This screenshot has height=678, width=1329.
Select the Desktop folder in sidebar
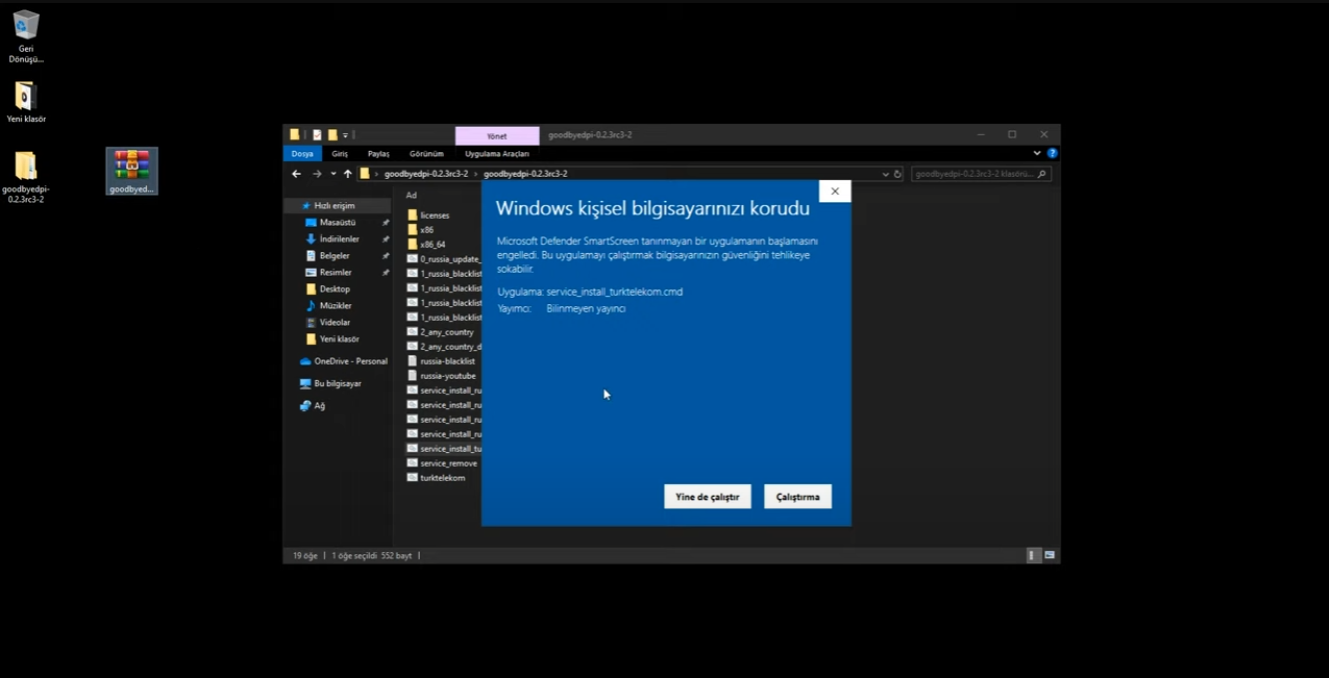click(x=334, y=289)
